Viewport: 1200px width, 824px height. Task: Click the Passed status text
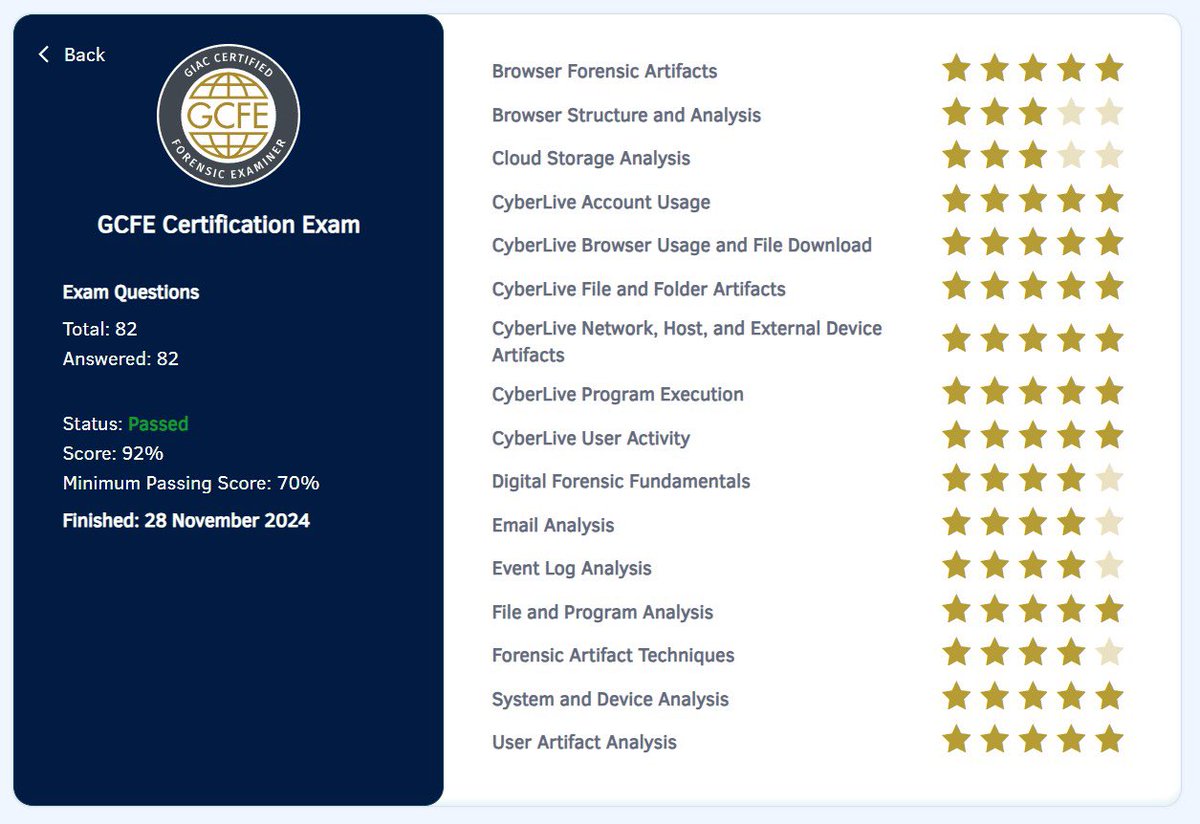coord(158,424)
